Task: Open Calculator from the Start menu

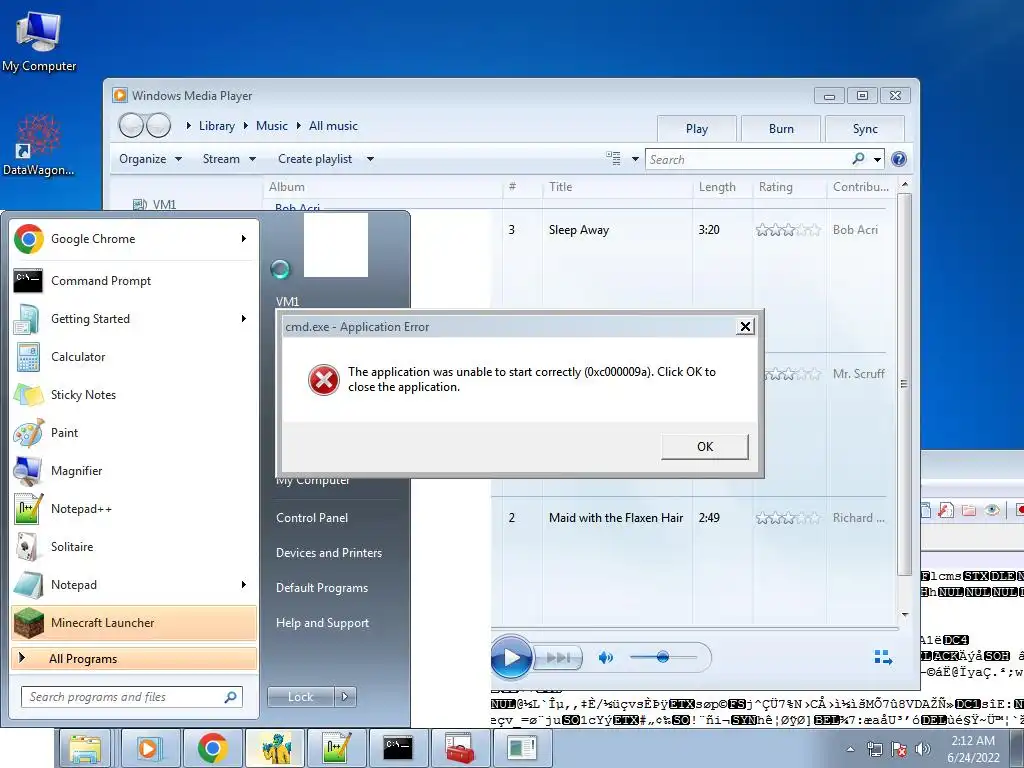Action: (133, 357)
